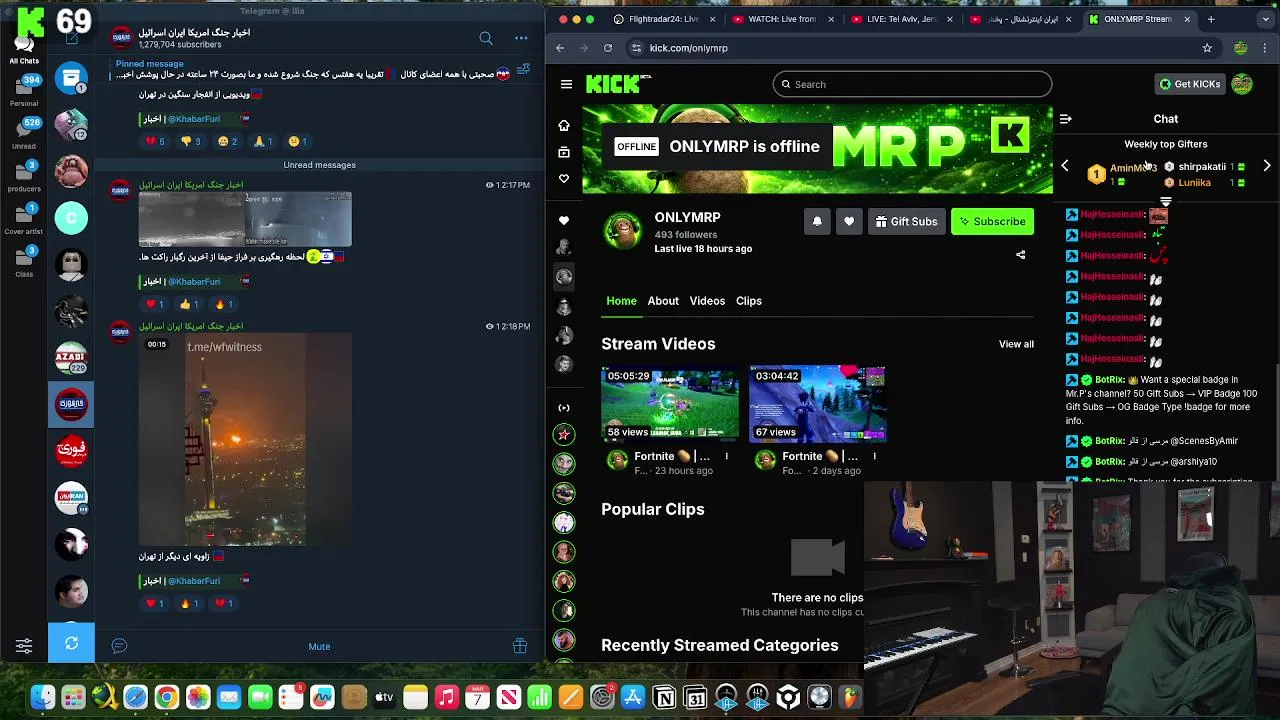
Task: Add thumbs down reaction showing 3
Action: click(191, 141)
